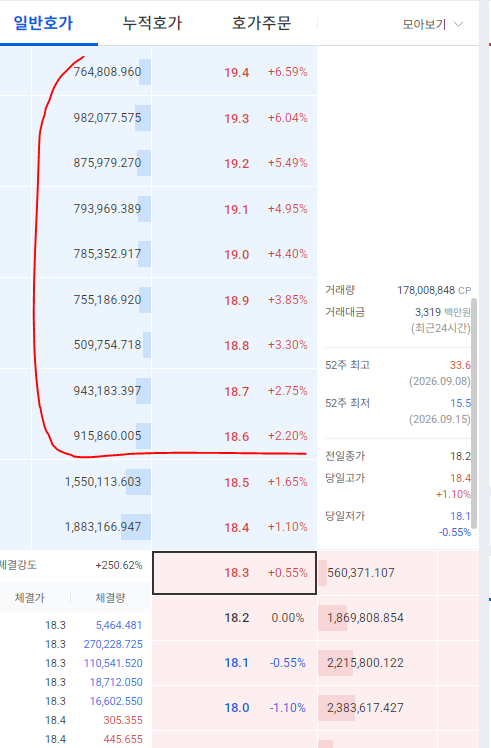Screen dimensions: 491x748
Task: Click ask quantity 982,077.575 bar
Action: tap(143, 118)
